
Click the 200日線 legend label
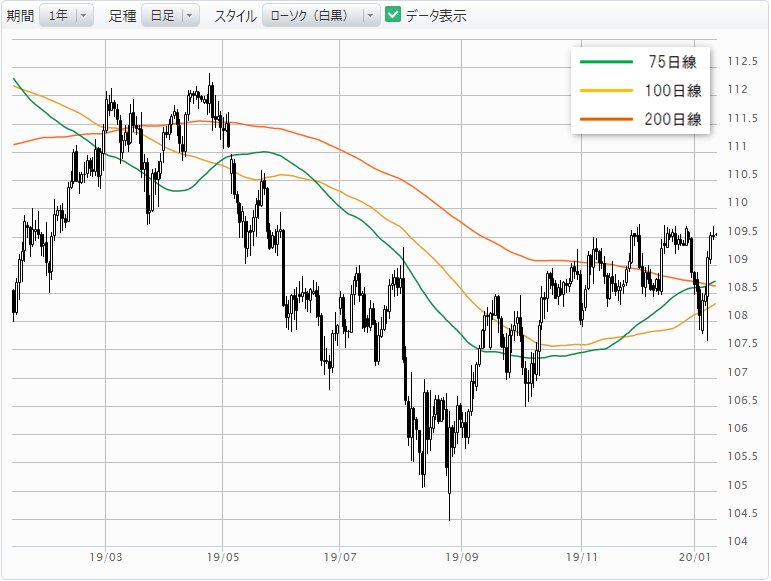point(673,119)
